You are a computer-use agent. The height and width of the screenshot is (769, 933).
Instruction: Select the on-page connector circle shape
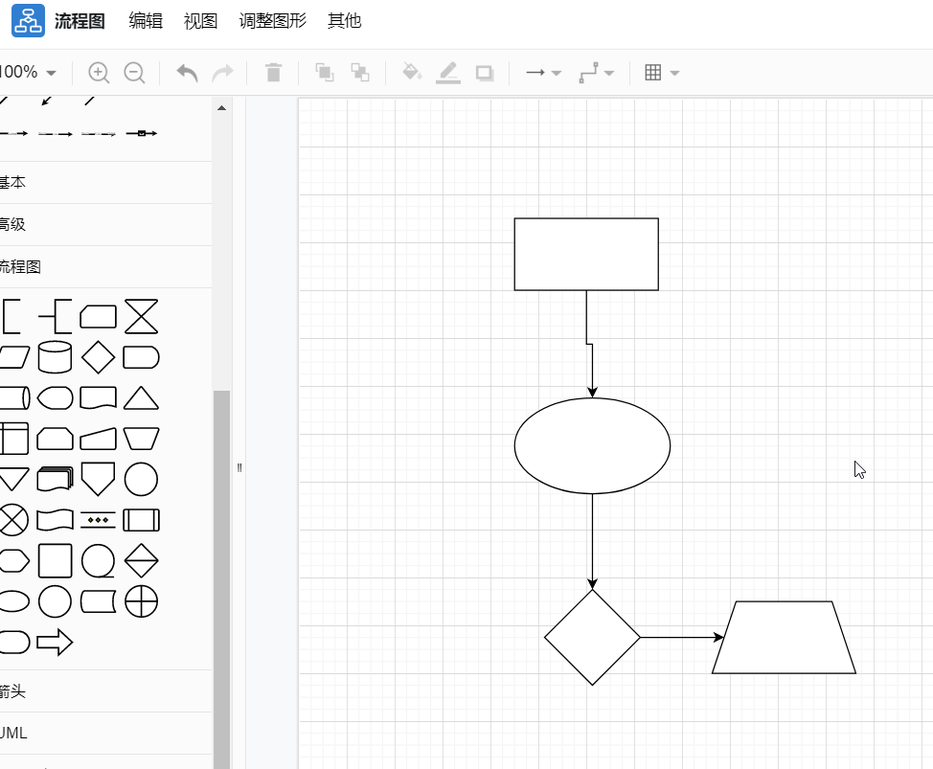pos(141,479)
